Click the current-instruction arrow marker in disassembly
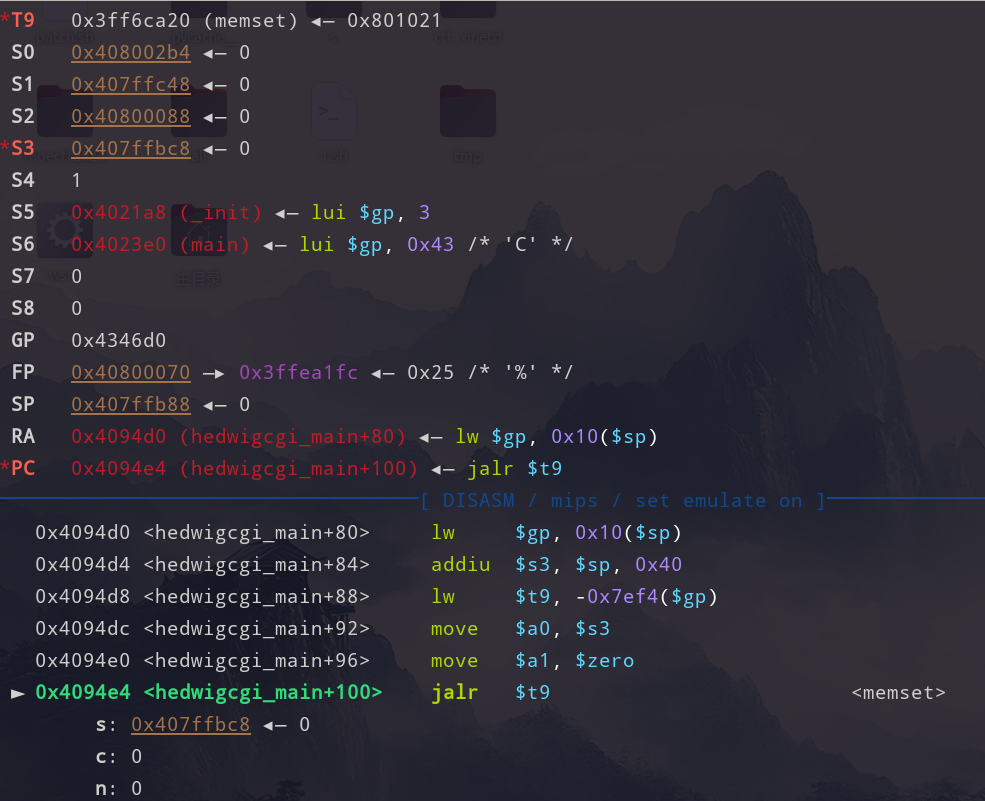 (x=17, y=692)
